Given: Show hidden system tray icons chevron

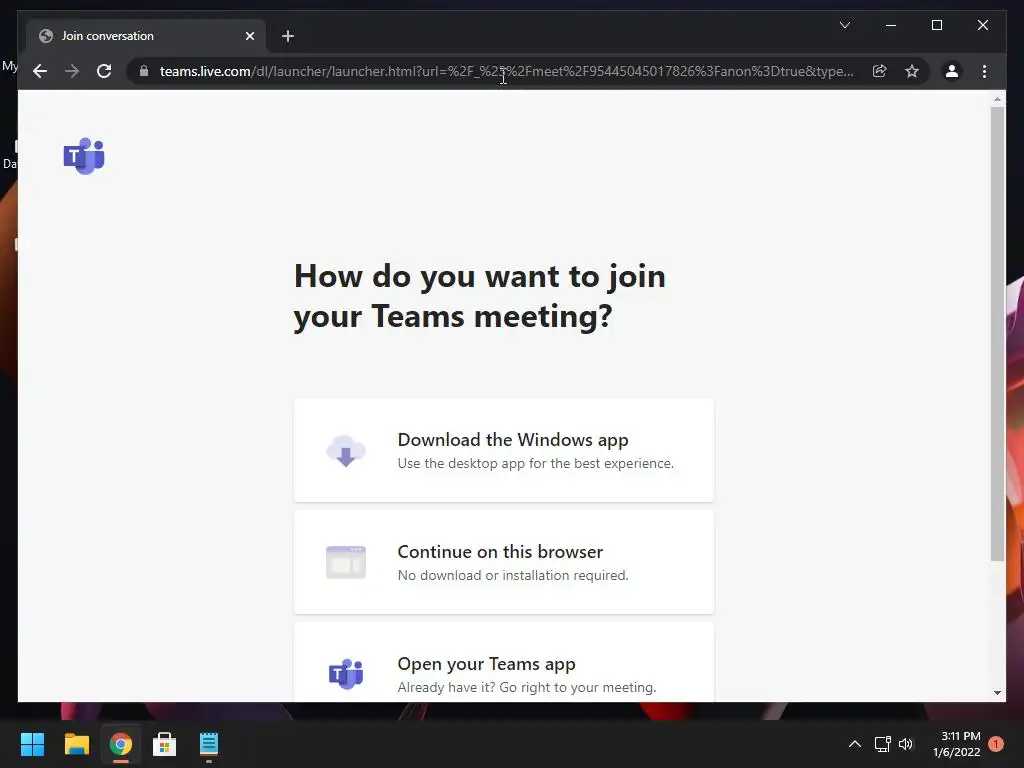Looking at the screenshot, I should click(854, 744).
